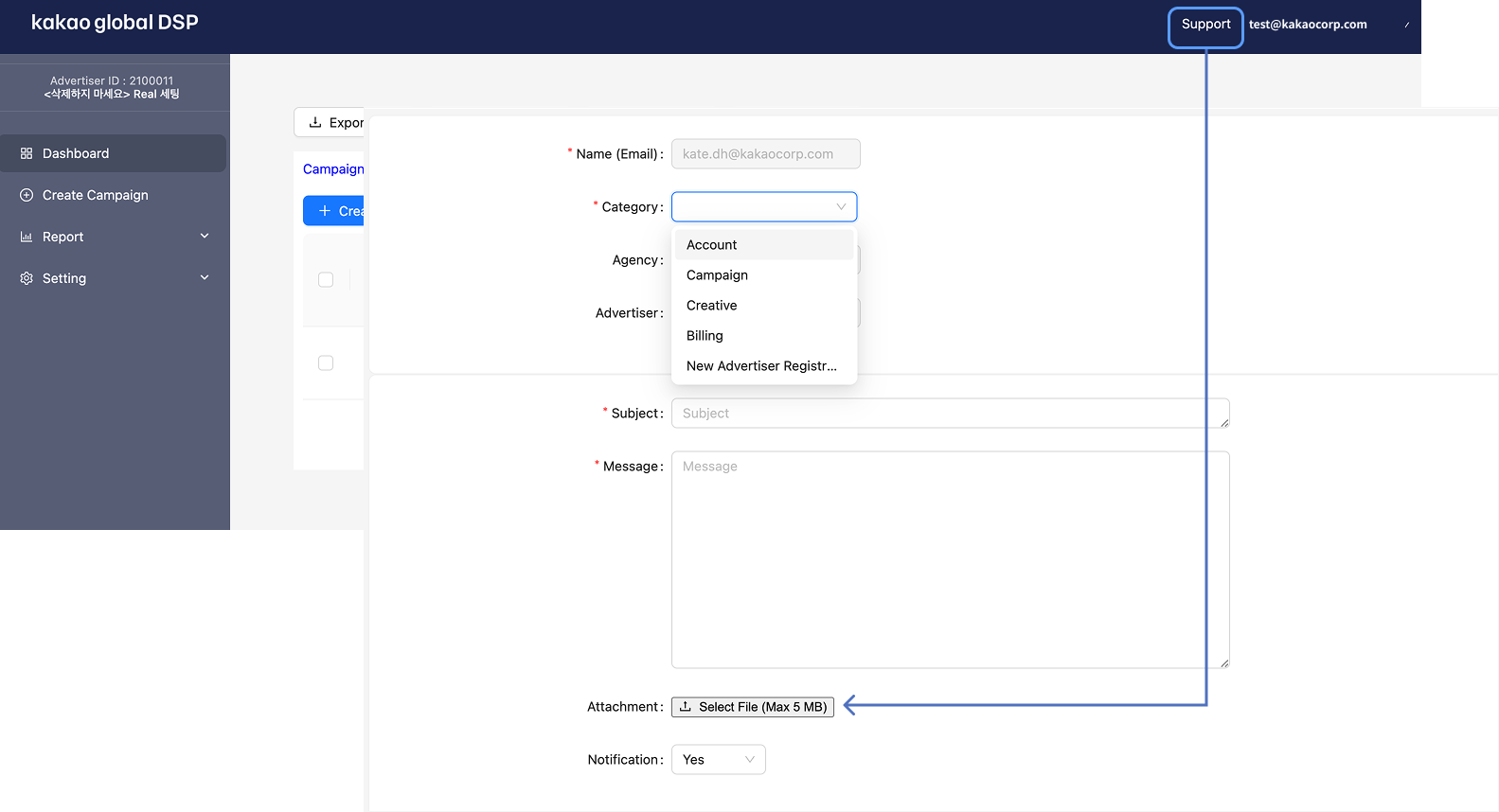Click the upload icon in Select File
This screenshot has height=812, width=1499.
686,707
